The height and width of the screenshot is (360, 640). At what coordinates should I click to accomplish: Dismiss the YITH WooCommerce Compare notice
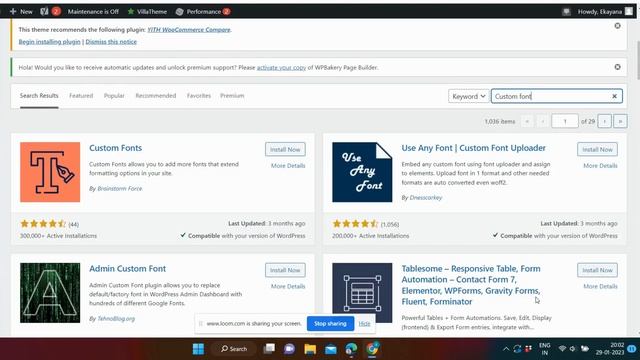point(617,26)
